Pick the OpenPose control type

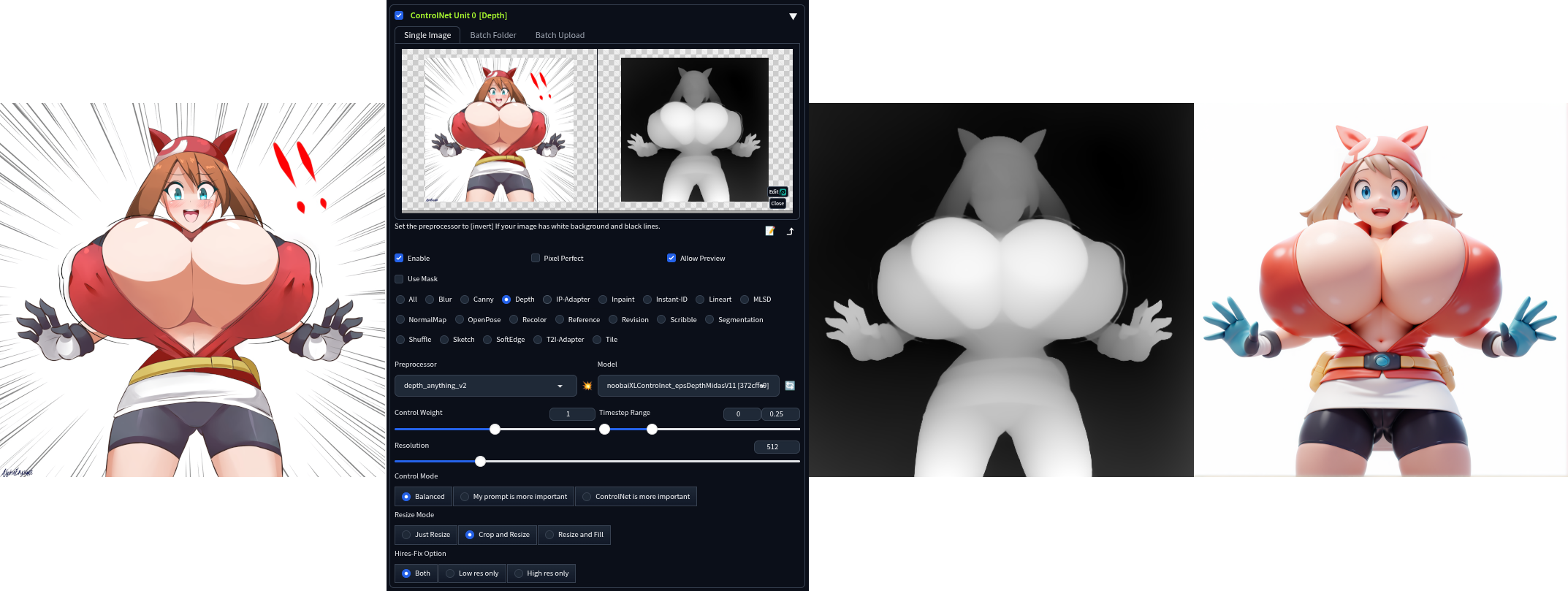460,319
